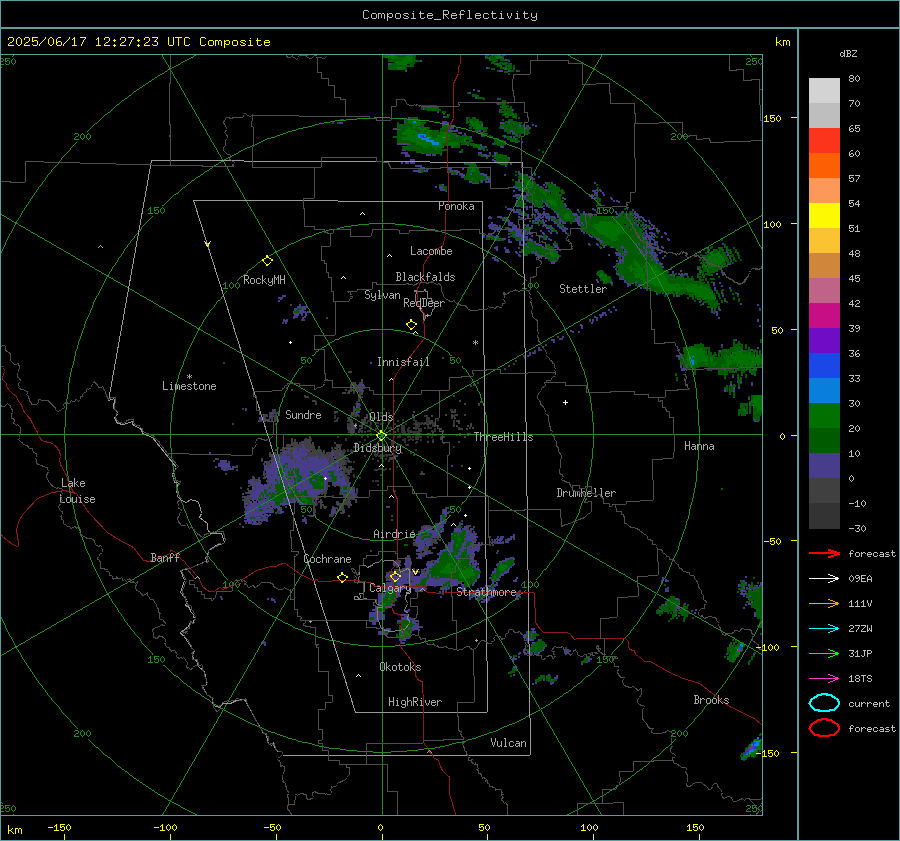Click the Hanna label

[x=699, y=446]
